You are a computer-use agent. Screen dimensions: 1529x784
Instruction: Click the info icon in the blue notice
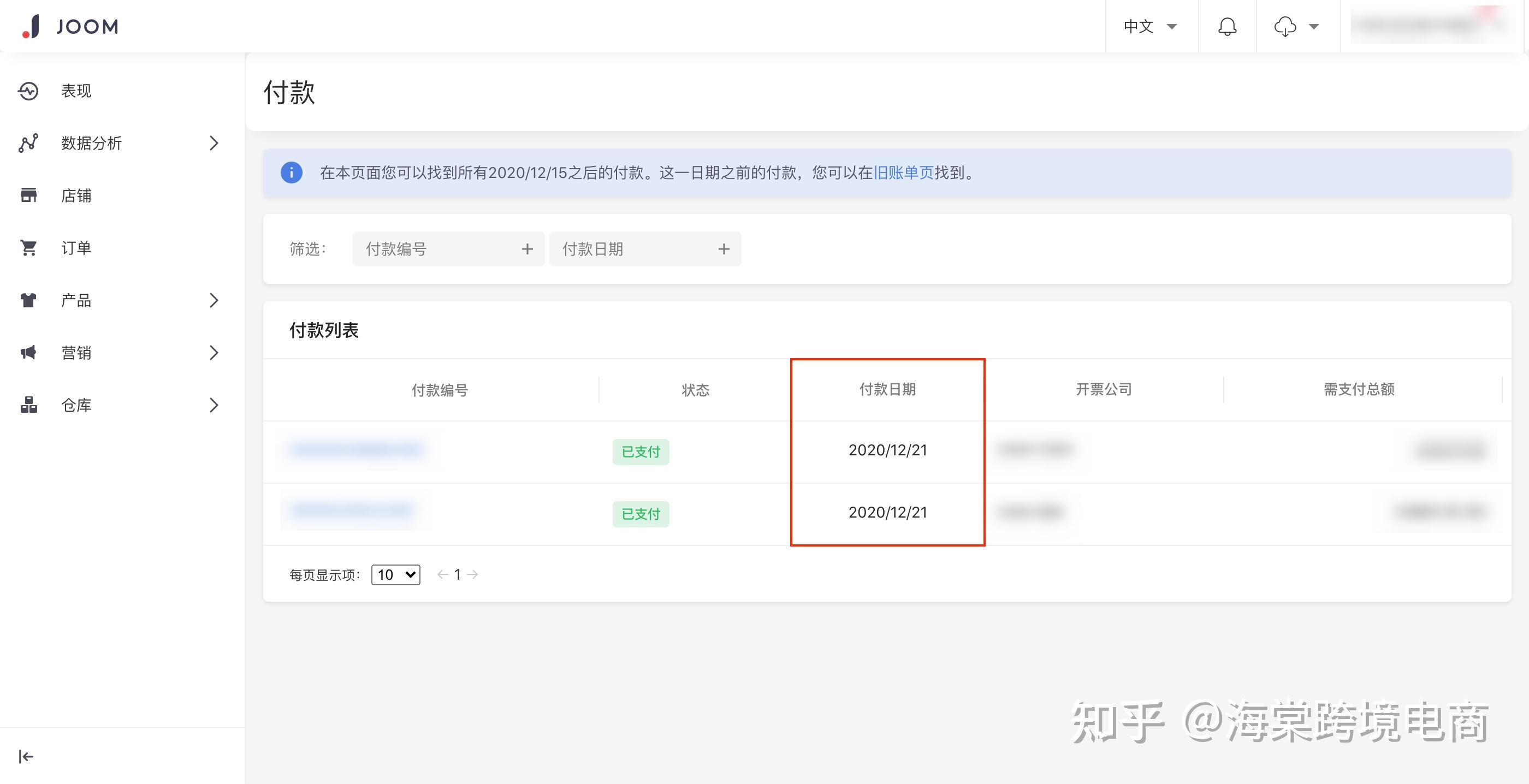(291, 173)
